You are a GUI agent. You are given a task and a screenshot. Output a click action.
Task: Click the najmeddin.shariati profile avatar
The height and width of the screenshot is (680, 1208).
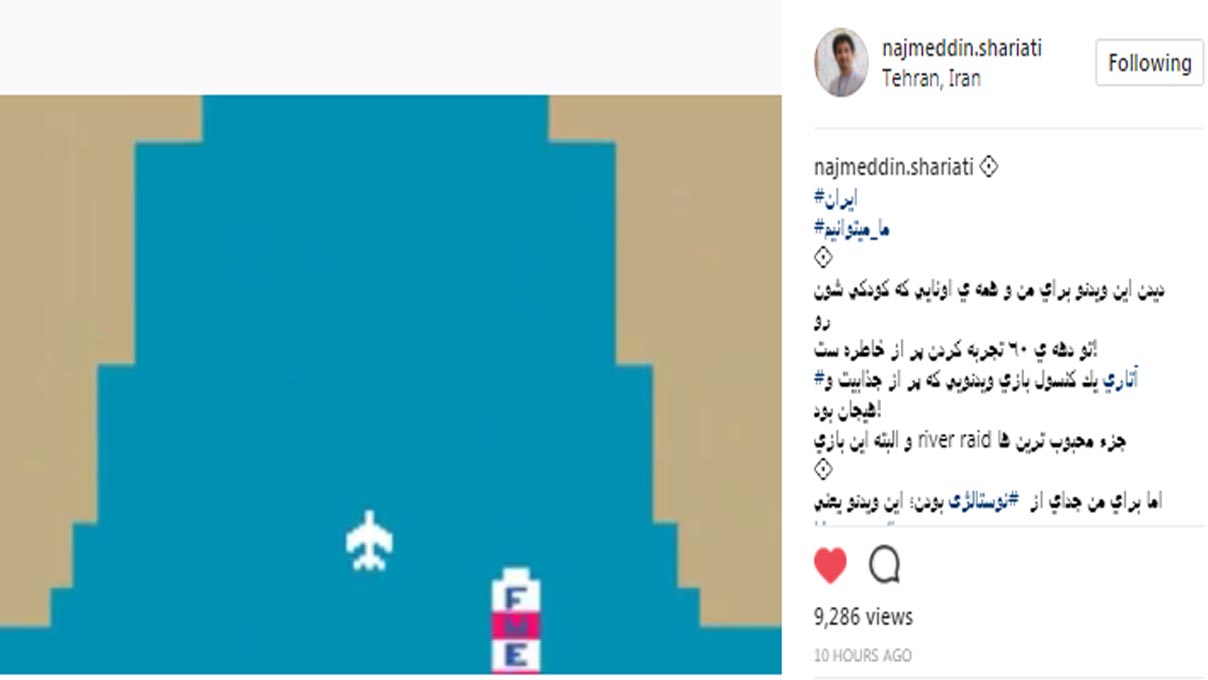pyautogui.click(x=841, y=62)
